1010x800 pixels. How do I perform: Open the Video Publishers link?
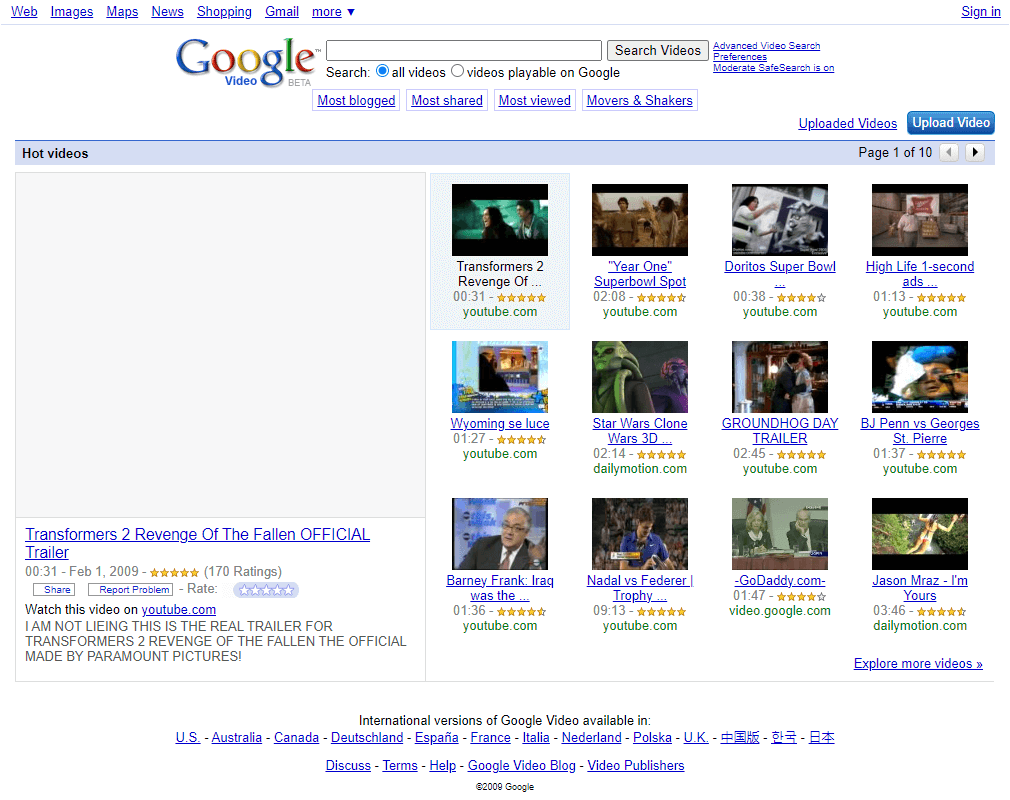coord(636,765)
